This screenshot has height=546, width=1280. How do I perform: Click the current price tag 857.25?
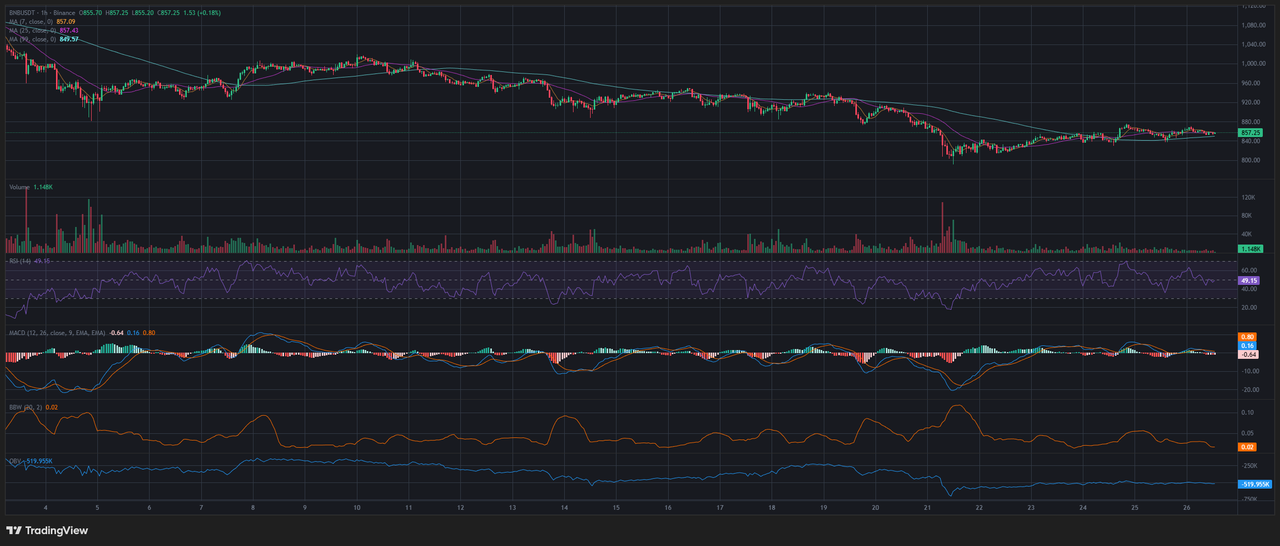click(1250, 132)
